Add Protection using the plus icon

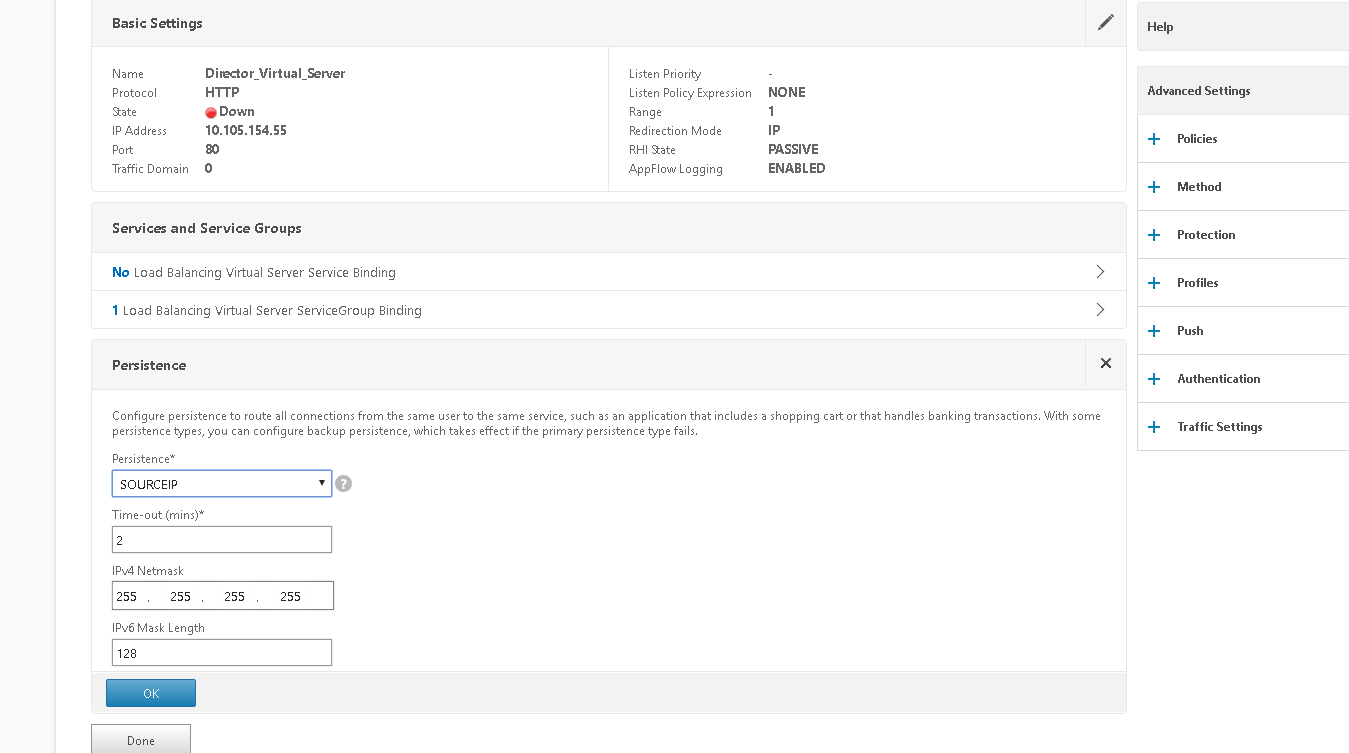tap(1154, 235)
